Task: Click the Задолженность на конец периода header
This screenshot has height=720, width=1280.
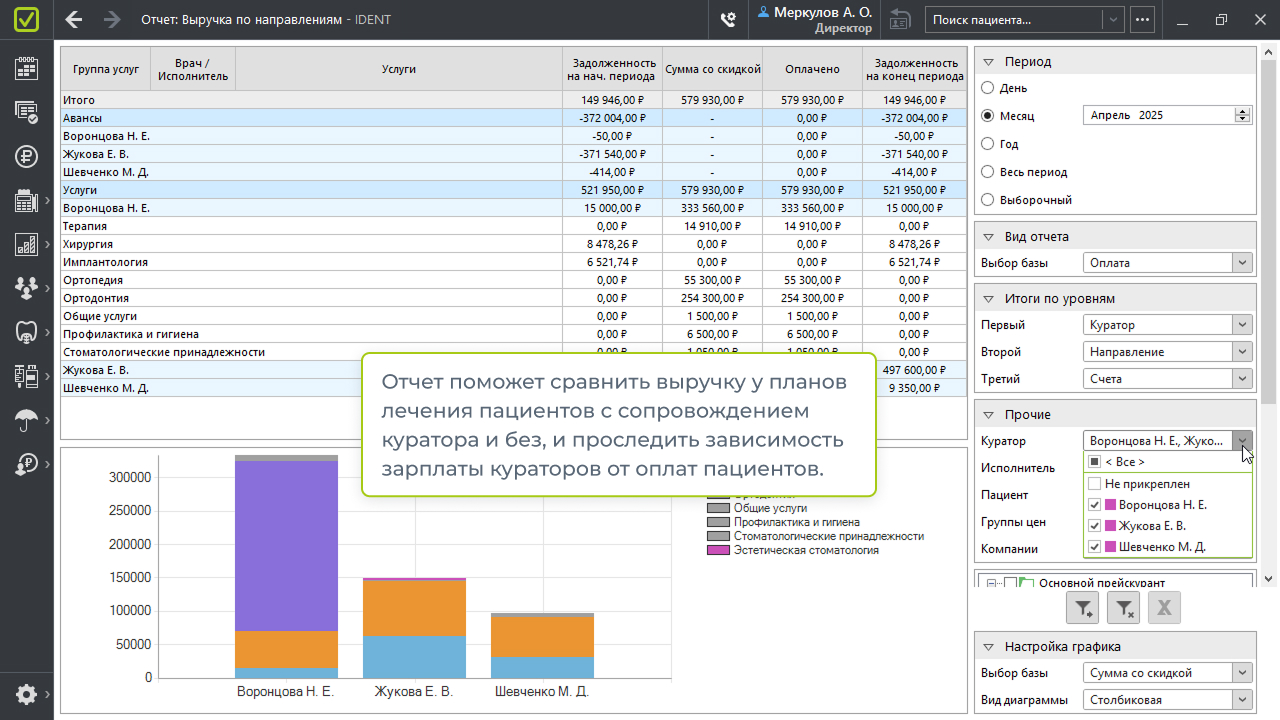Action: (915, 69)
